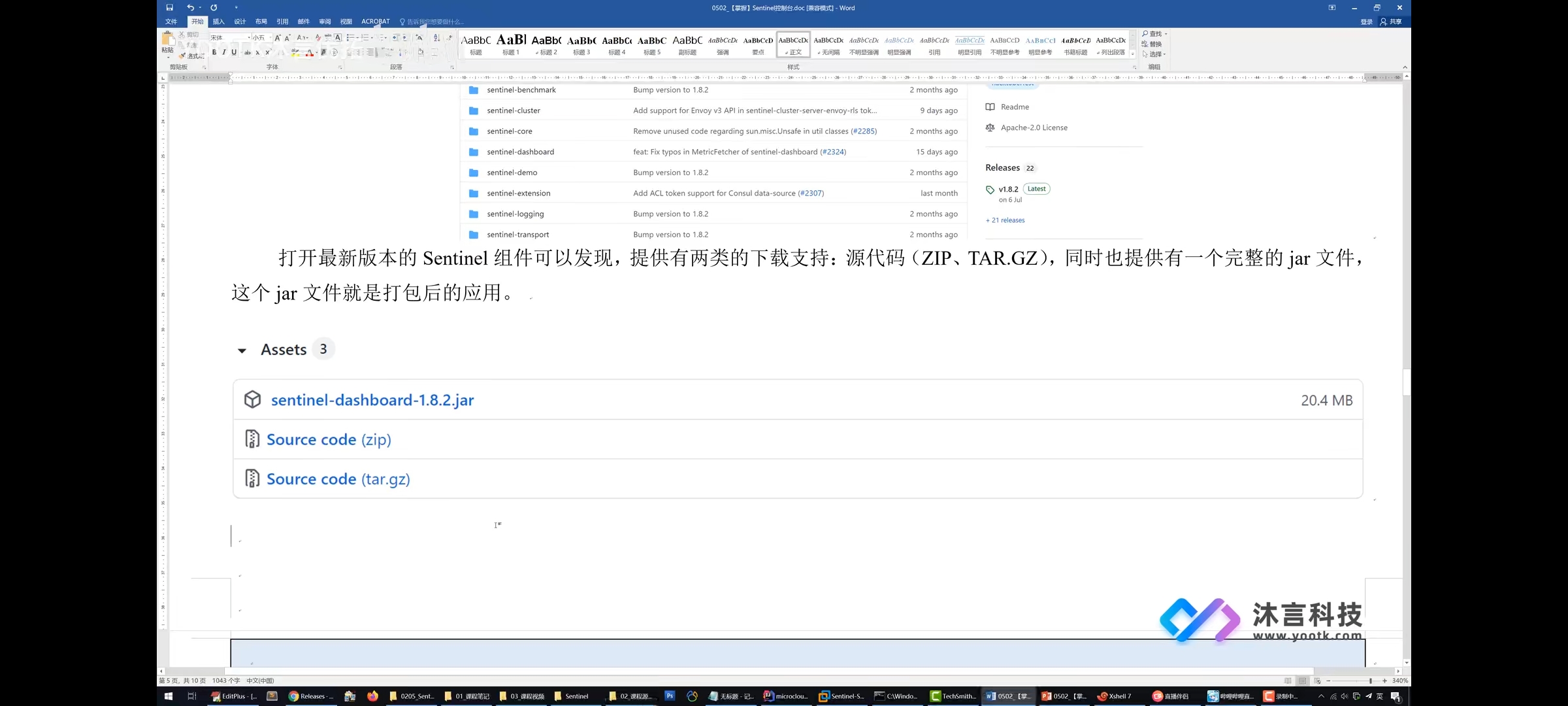Click the numbered list icon
The image size is (1568, 706).
click(365, 38)
